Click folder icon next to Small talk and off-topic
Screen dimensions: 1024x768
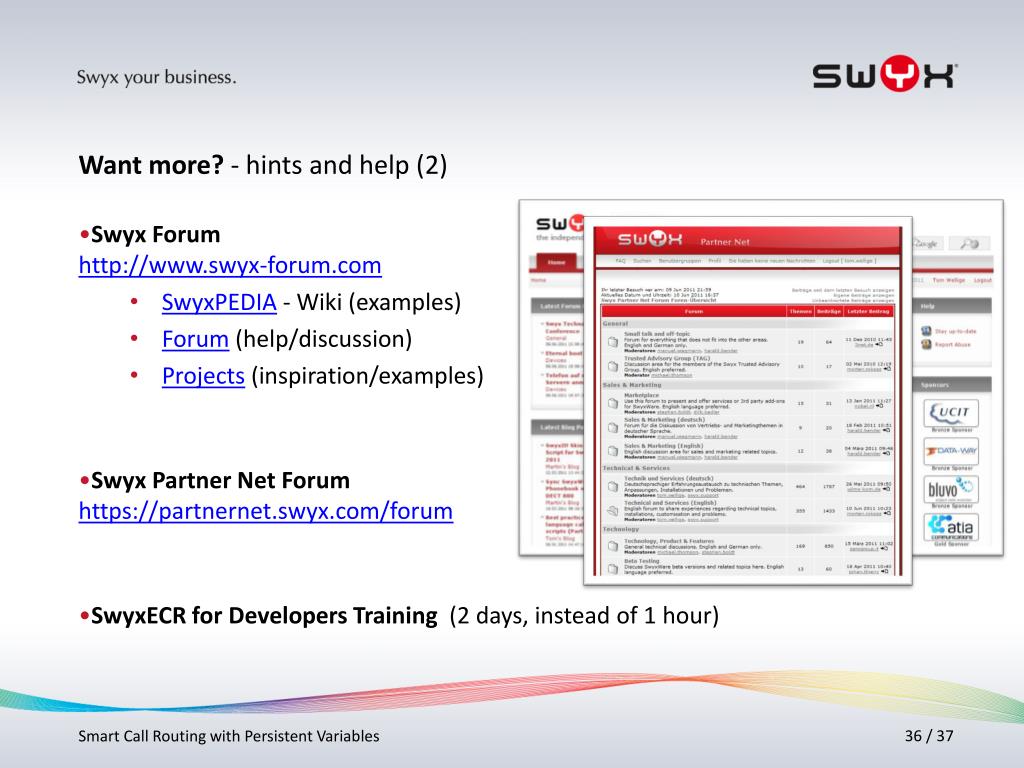click(613, 342)
